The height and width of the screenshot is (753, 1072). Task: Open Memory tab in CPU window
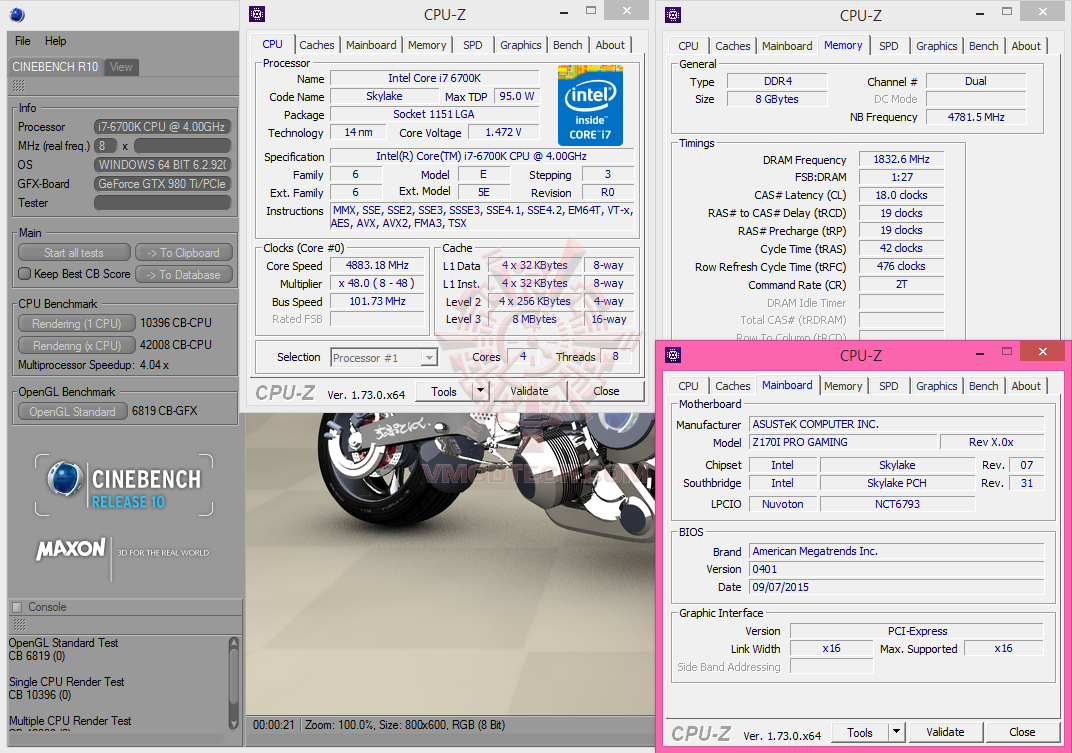coord(427,45)
